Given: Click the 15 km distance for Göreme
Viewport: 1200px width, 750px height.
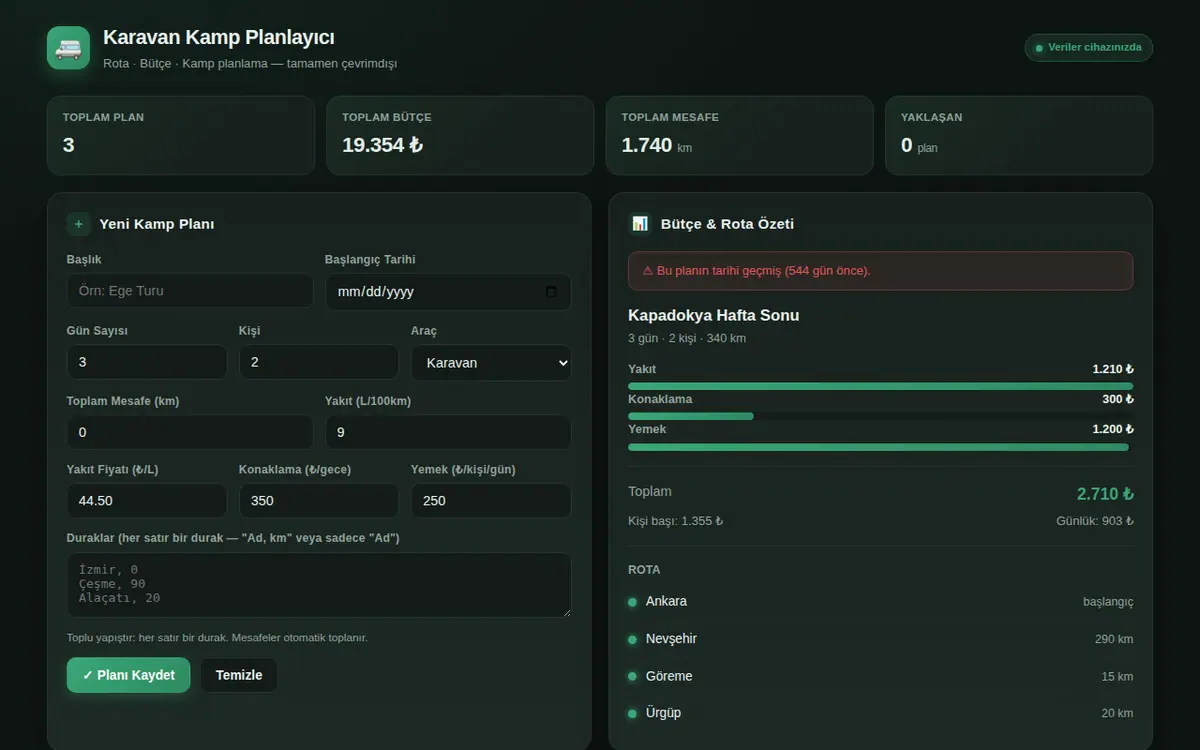Looking at the screenshot, I should 1117,677.
